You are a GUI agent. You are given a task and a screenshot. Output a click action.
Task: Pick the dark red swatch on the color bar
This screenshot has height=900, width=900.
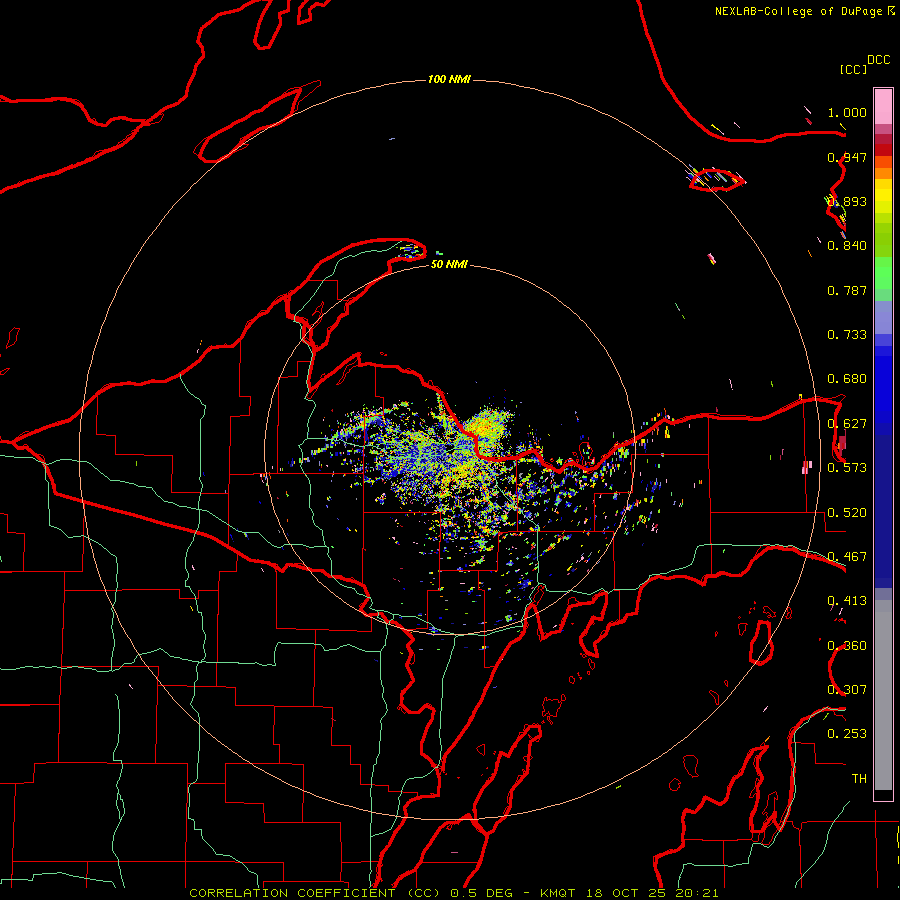883,149
